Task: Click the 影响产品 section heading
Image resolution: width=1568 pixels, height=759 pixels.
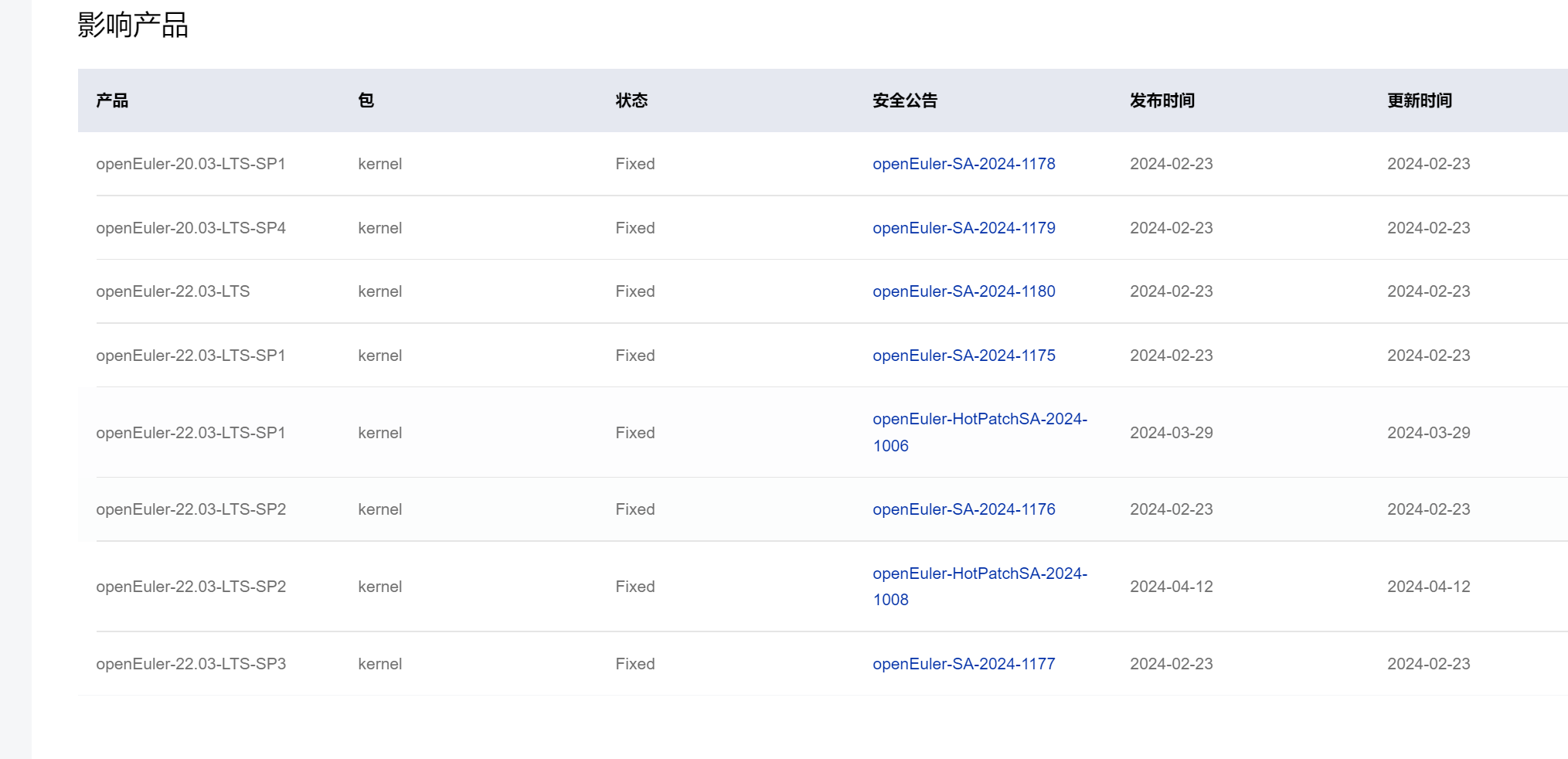Action: pos(133,26)
